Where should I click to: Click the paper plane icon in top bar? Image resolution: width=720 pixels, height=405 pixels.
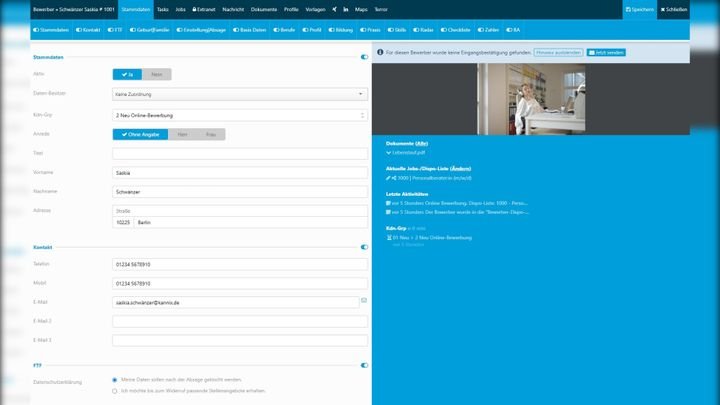[x=334, y=9]
